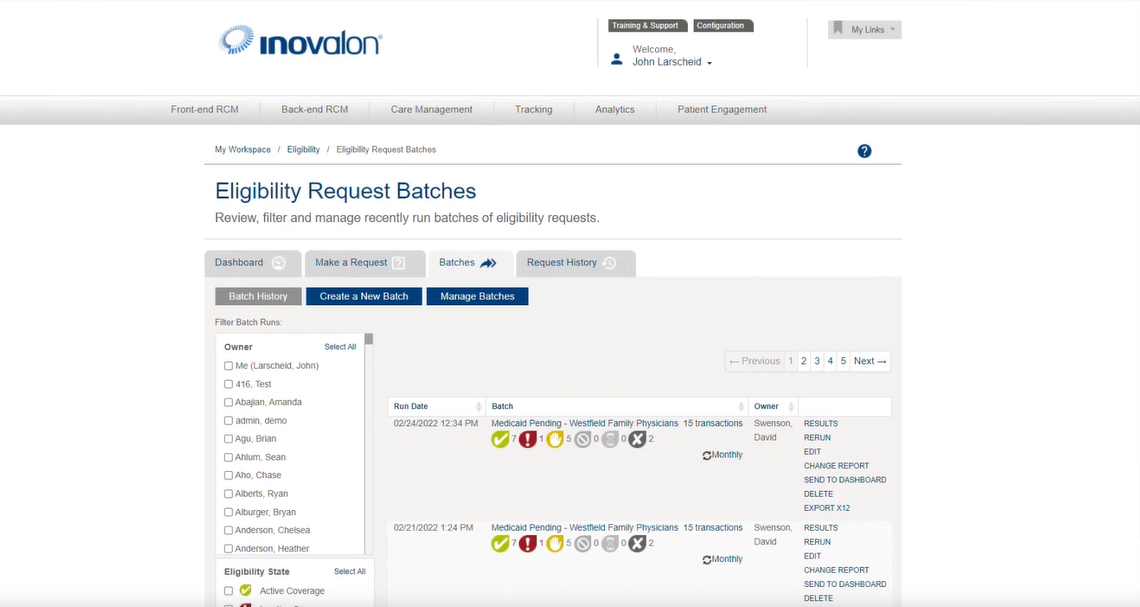The height and width of the screenshot is (607, 1140).
Task: Click the Owner list scrollbar thumb
Action: coord(369,339)
